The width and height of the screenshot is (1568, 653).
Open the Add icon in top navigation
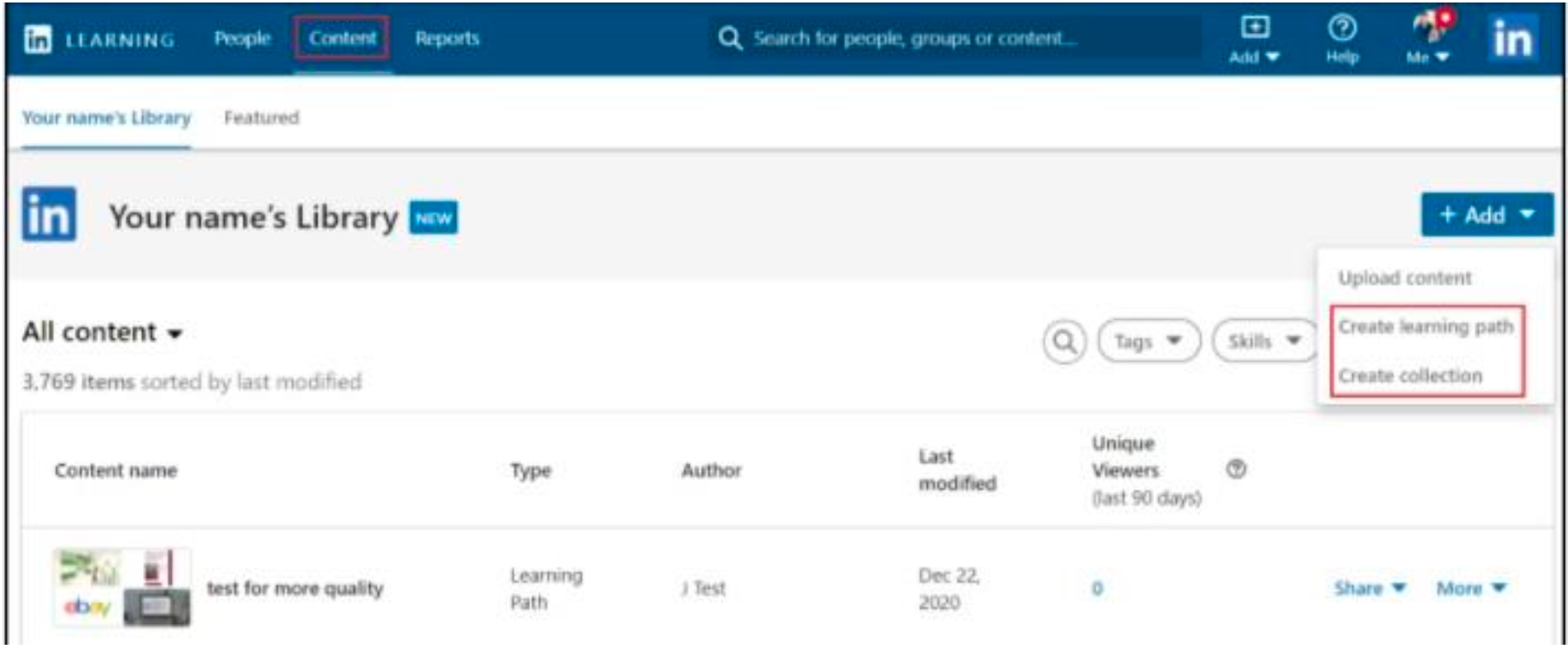point(1254,39)
